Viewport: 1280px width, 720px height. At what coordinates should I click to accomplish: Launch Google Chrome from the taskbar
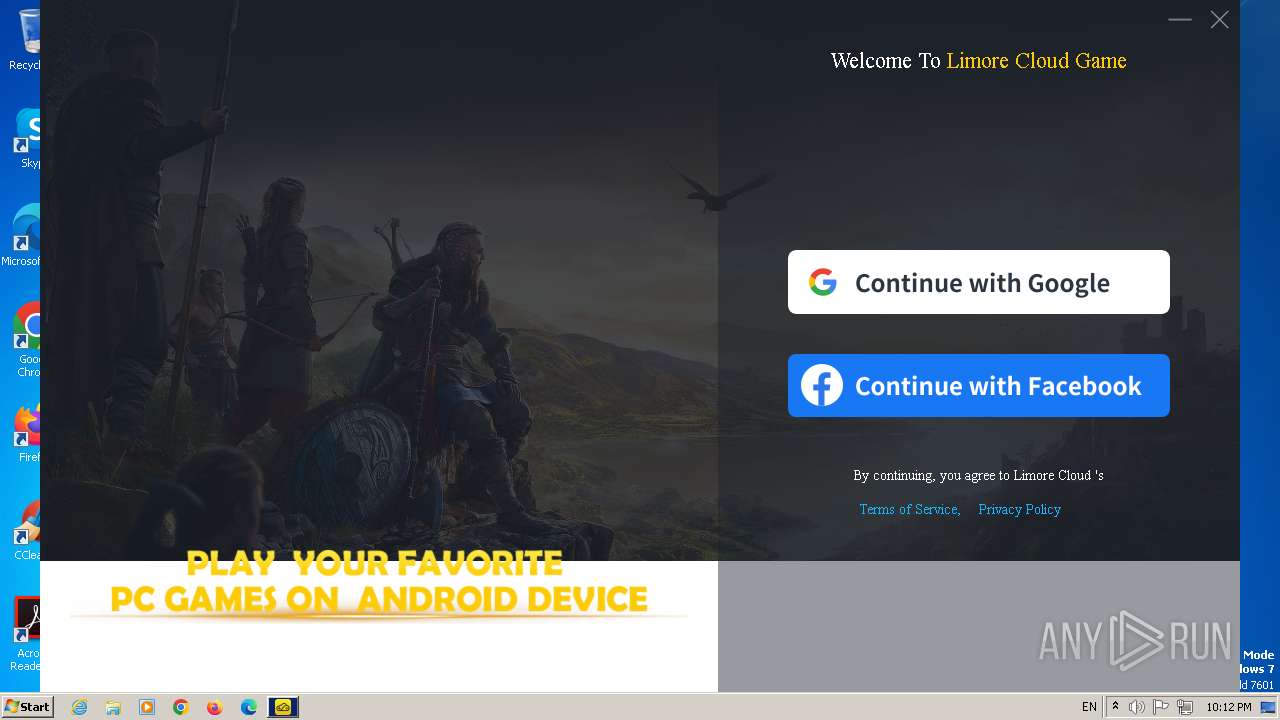(x=181, y=707)
